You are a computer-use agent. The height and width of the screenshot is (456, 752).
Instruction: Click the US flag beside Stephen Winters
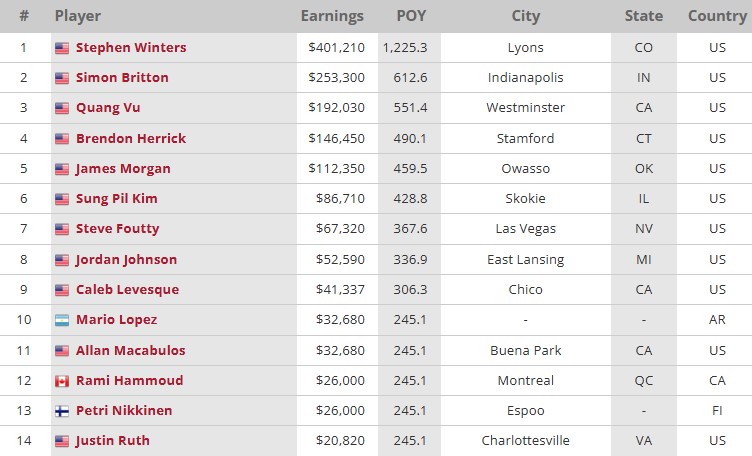62,48
